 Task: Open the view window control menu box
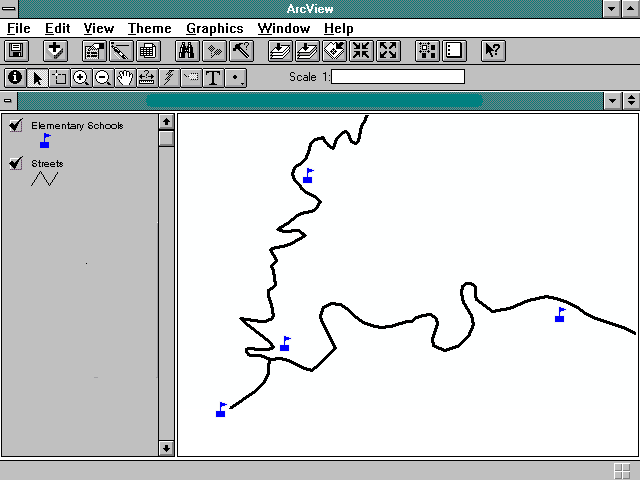9,100
